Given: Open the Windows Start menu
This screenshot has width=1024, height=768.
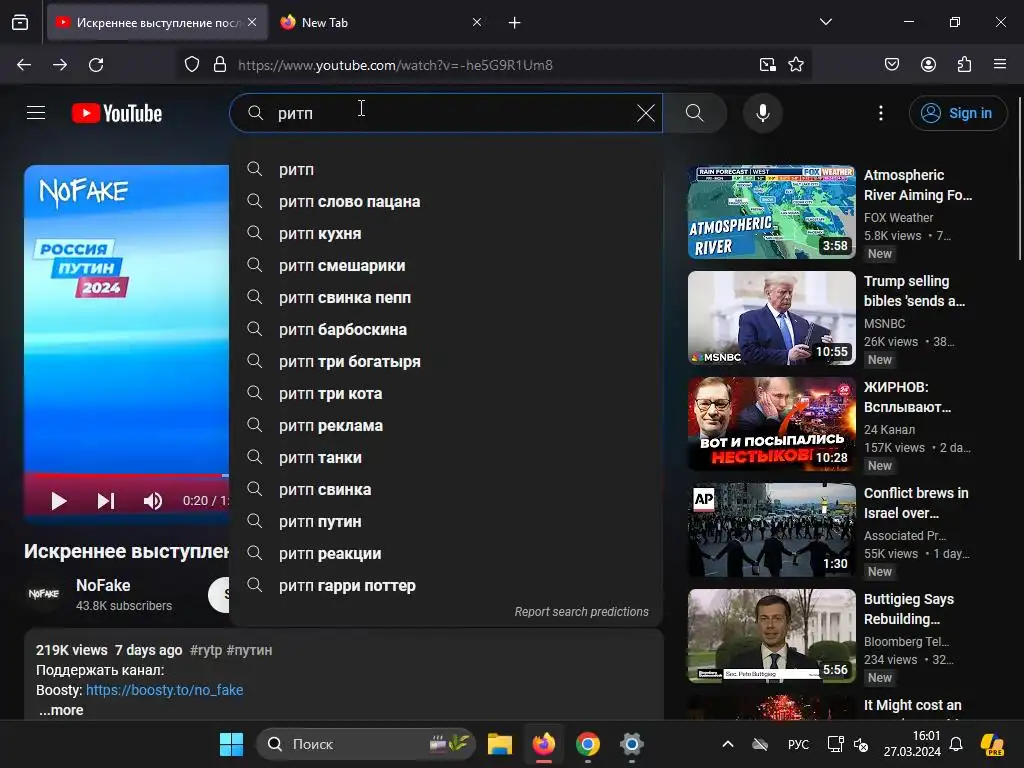Looking at the screenshot, I should (231, 744).
